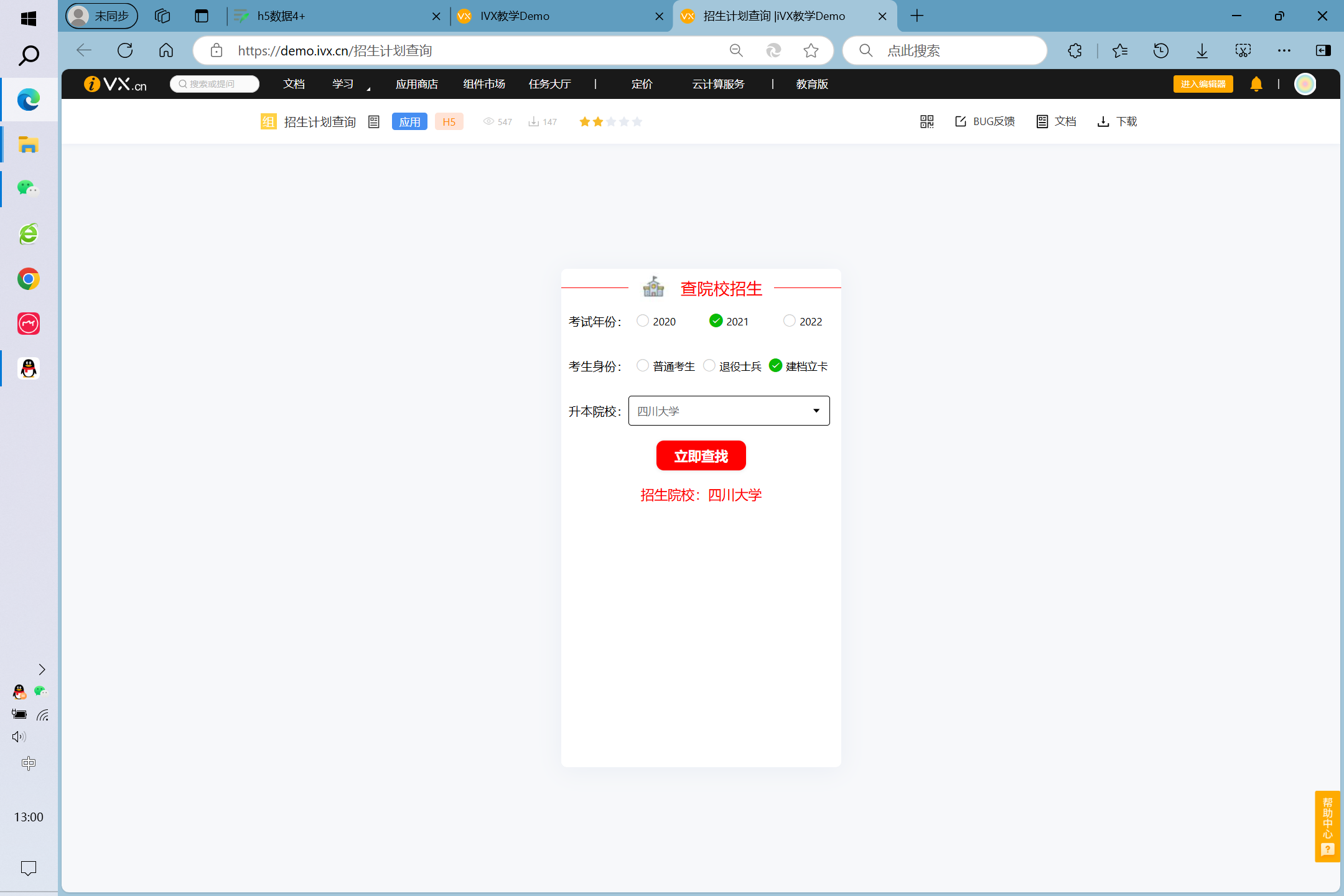Open iVX notification bell
The width and height of the screenshot is (1344, 896).
tap(1256, 84)
